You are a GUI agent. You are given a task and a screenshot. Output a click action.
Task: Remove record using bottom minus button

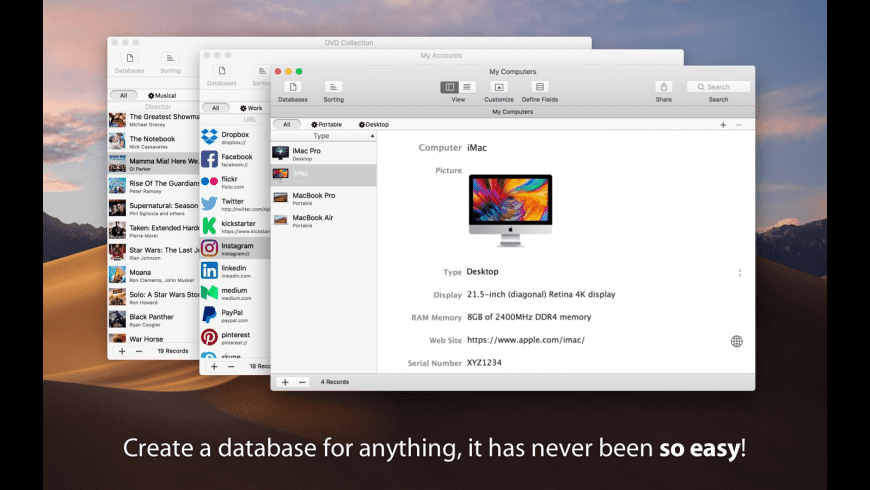(x=302, y=382)
